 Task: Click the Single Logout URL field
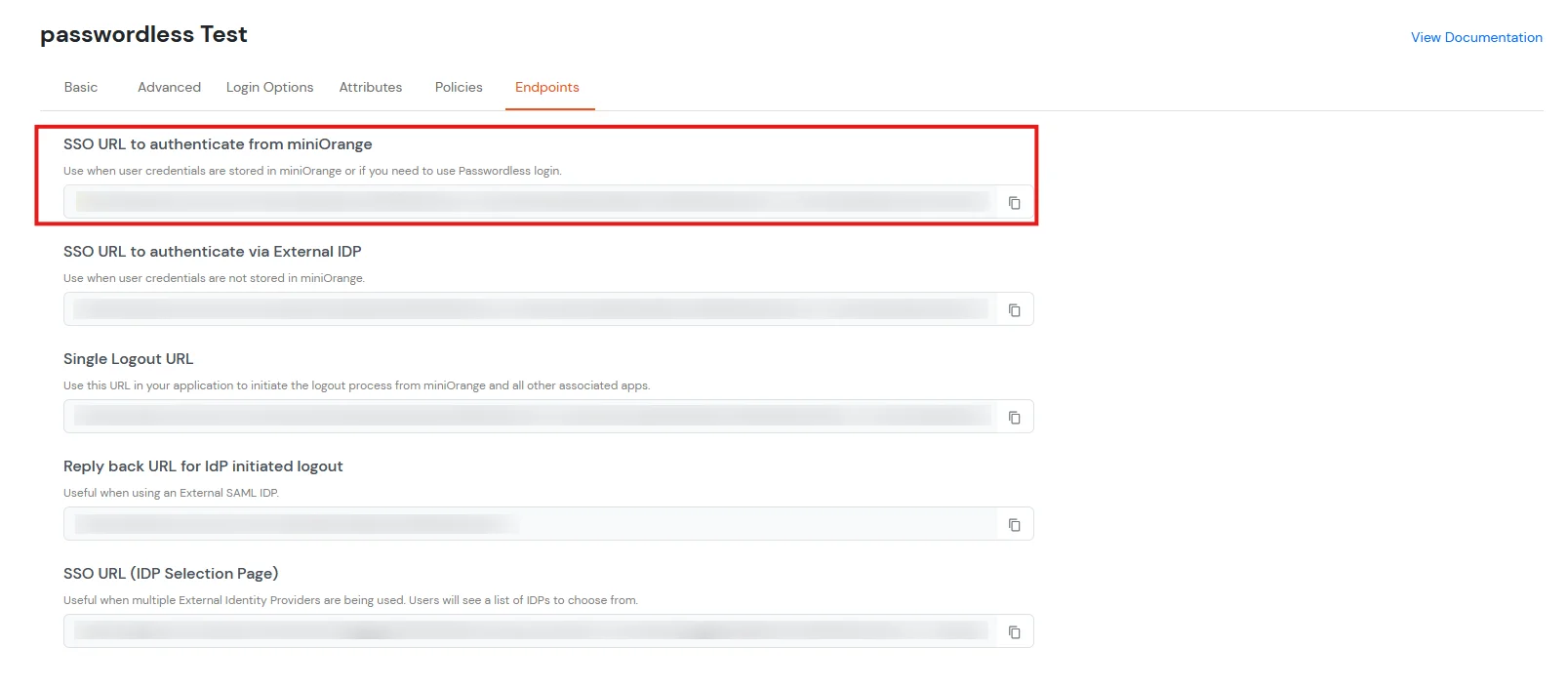click(x=548, y=417)
